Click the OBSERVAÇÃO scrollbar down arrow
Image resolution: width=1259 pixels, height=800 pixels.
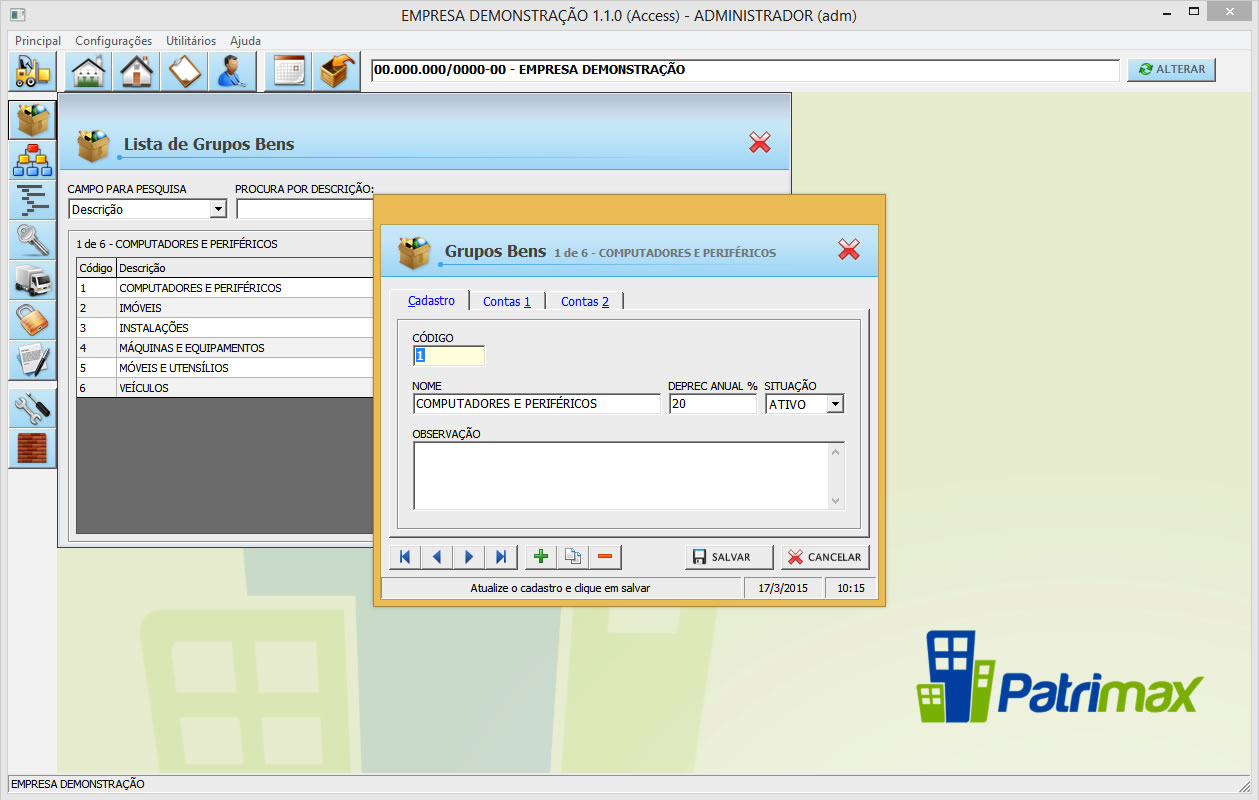coord(837,501)
